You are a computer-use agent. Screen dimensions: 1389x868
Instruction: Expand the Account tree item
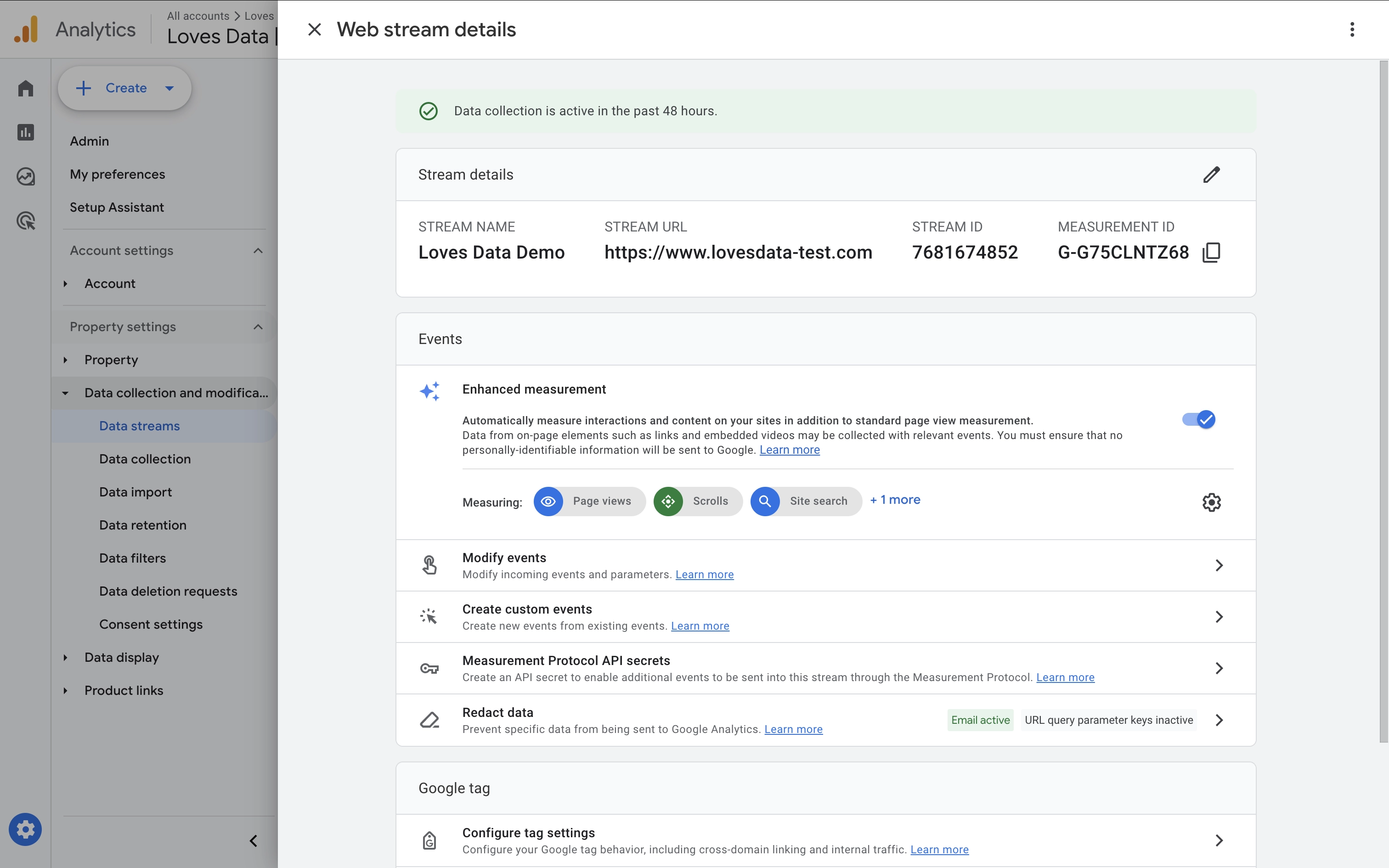65,284
